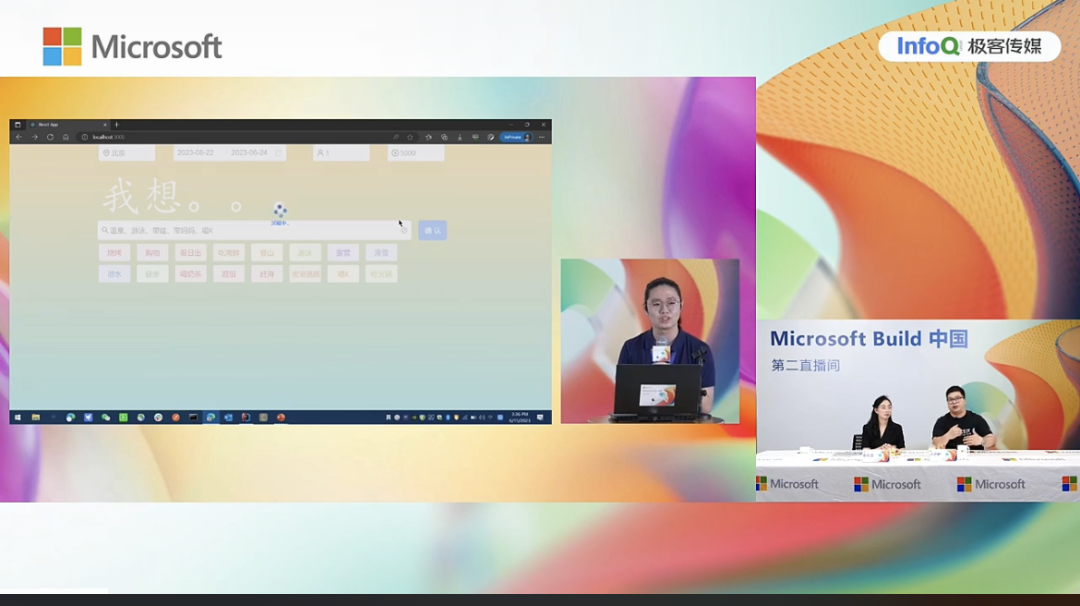Toggle the 登山 activity tag
This screenshot has height=606, width=1080.
tap(267, 253)
